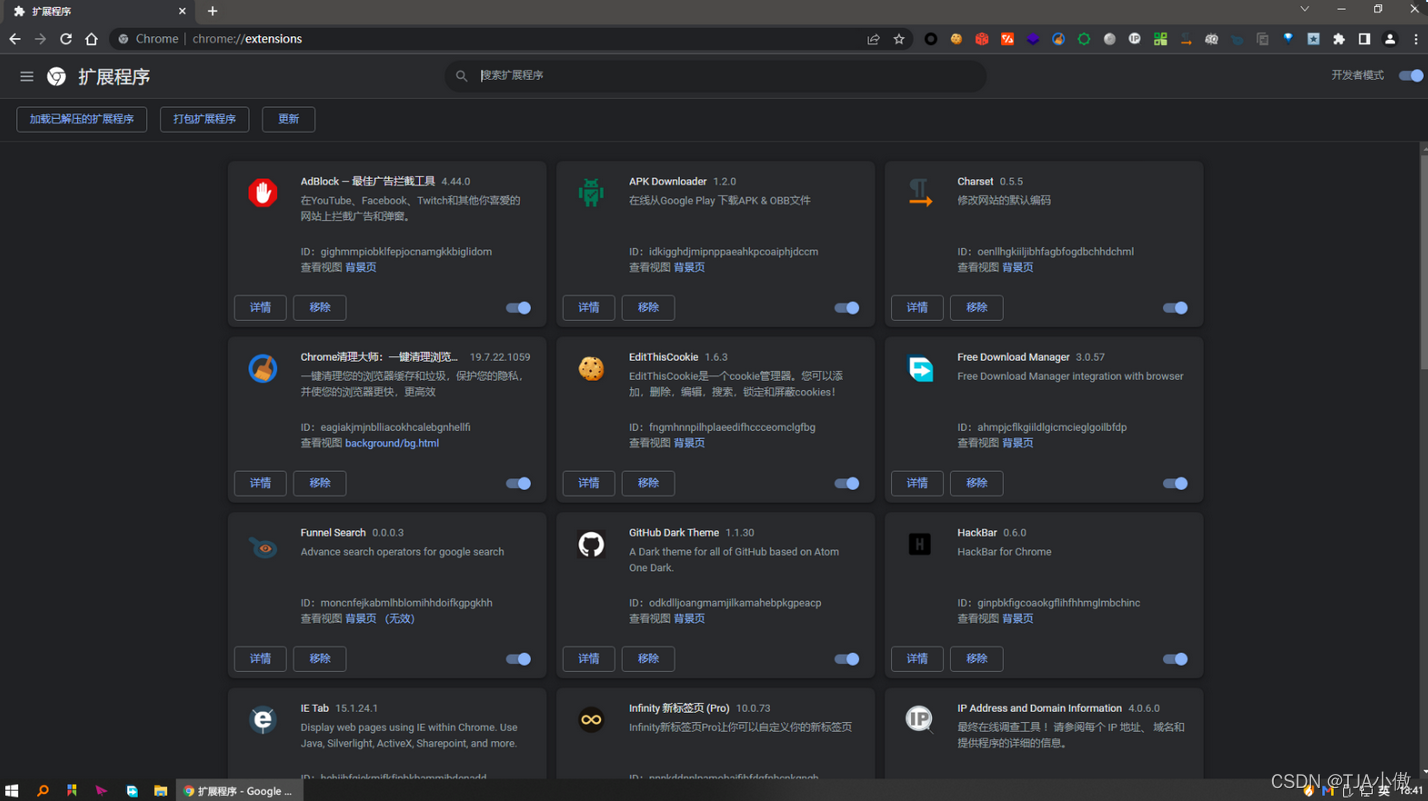Screen dimensions: 1428x801
Task: Open 详情 for Free Download Manager
Action: (917, 483)
